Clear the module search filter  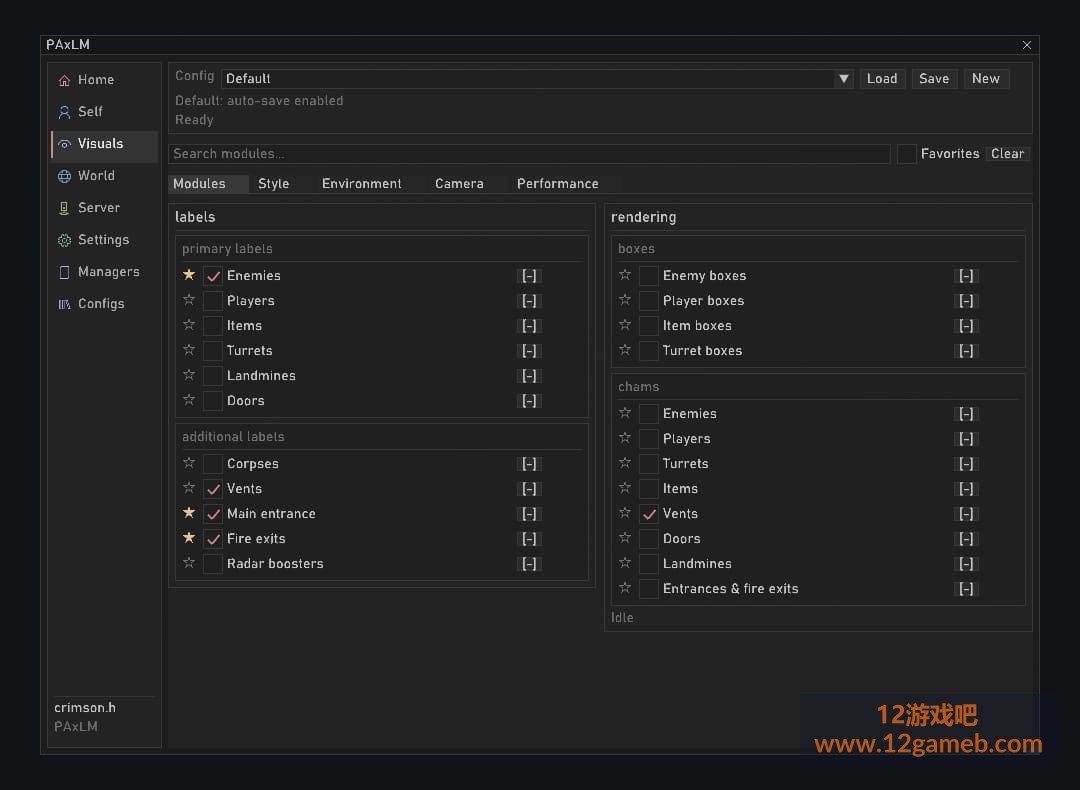[x=1008, y=154]
